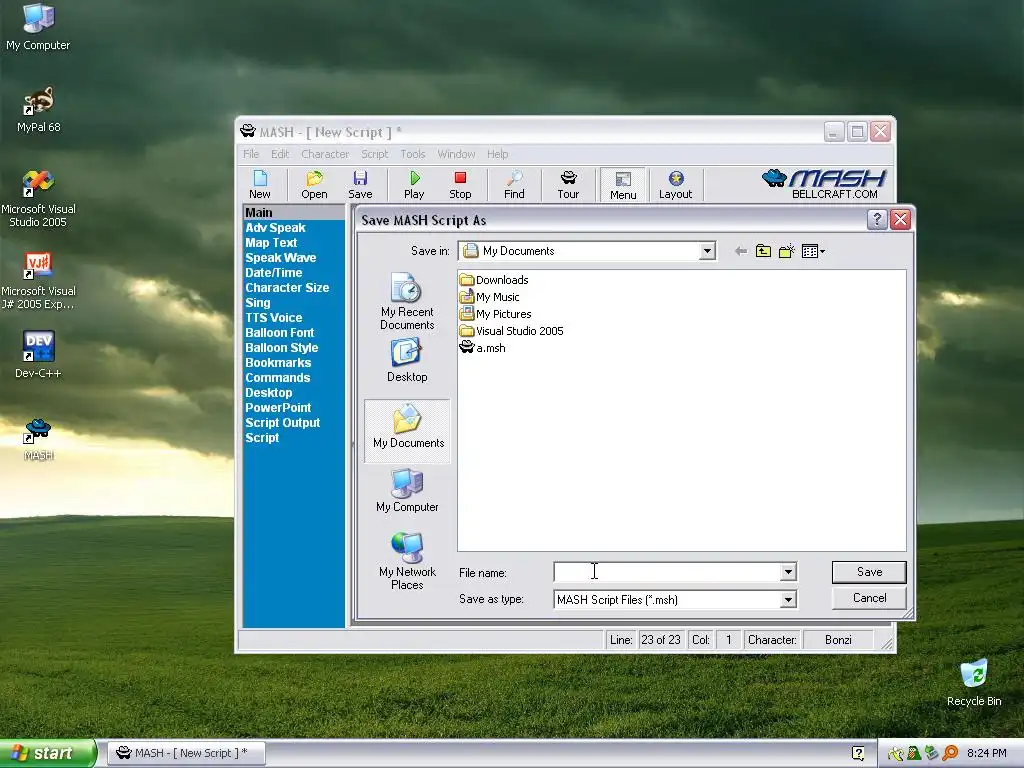Click the Windows start button
The width and height of the screenshot is (1024, 768).
[x=47, y=753]
